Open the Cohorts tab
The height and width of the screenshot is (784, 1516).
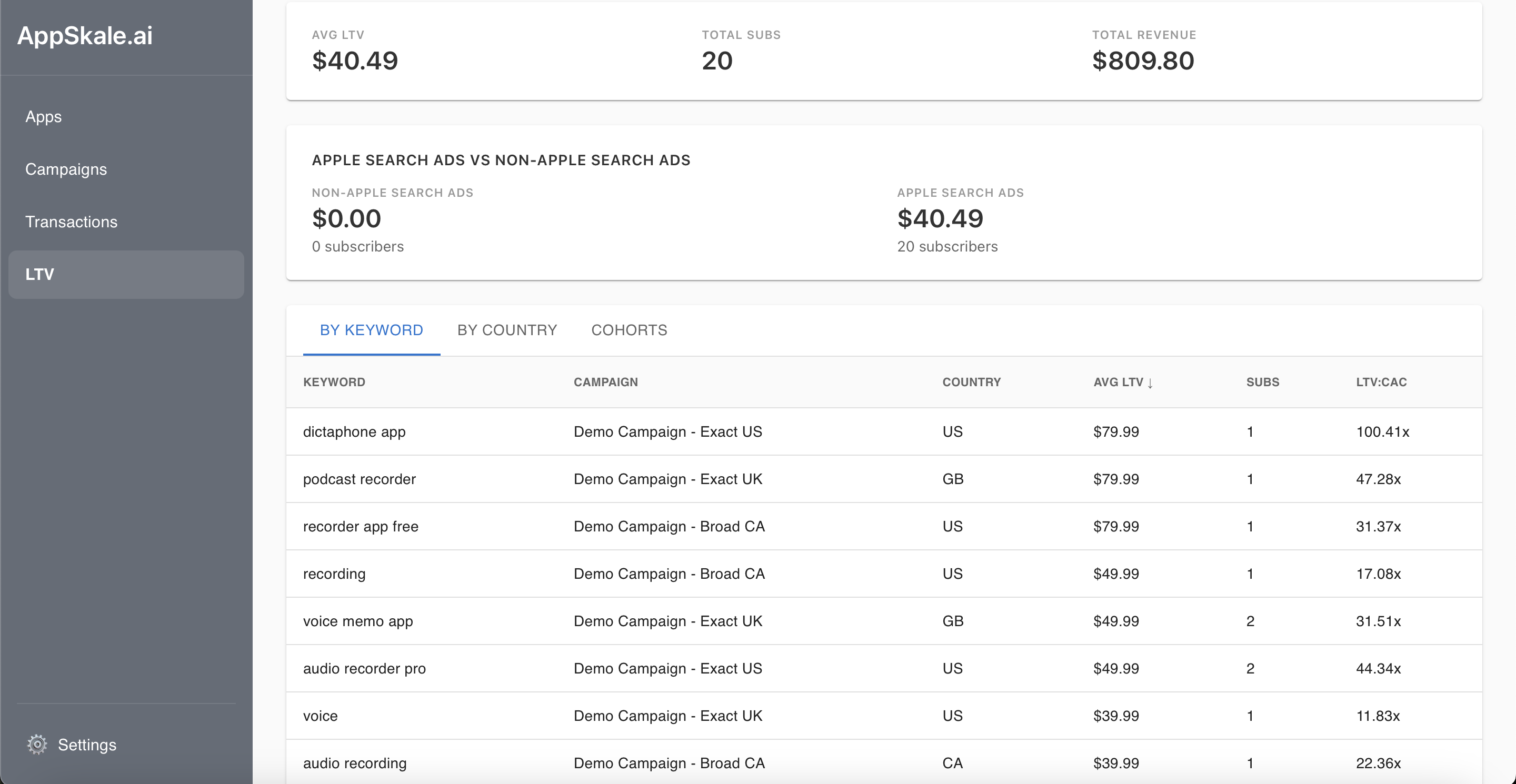pos(629,330)
